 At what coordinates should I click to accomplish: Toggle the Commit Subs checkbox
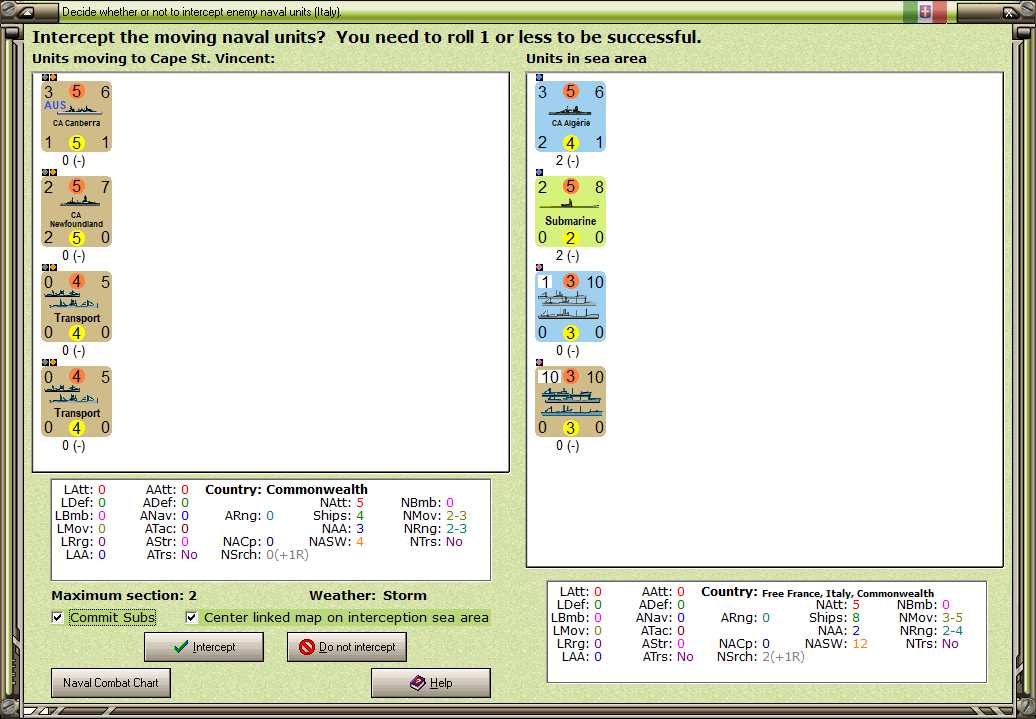point(58,617)
